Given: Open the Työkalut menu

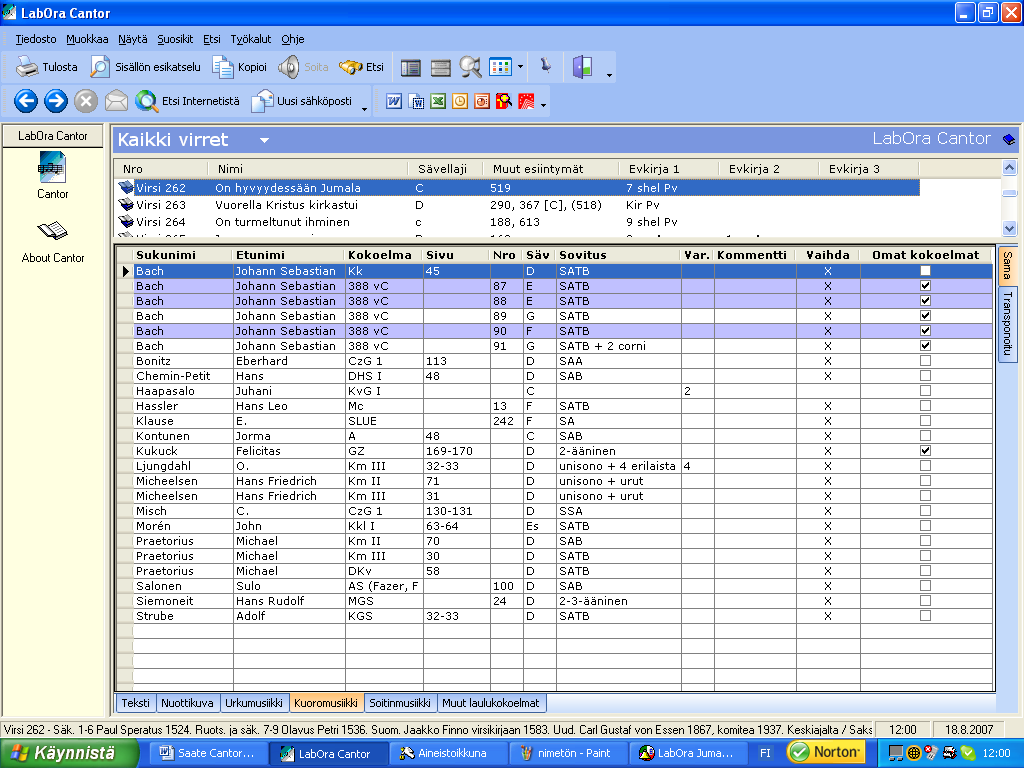Looking at the screenshot, I should pyautogui.click(x=250, y=39).
